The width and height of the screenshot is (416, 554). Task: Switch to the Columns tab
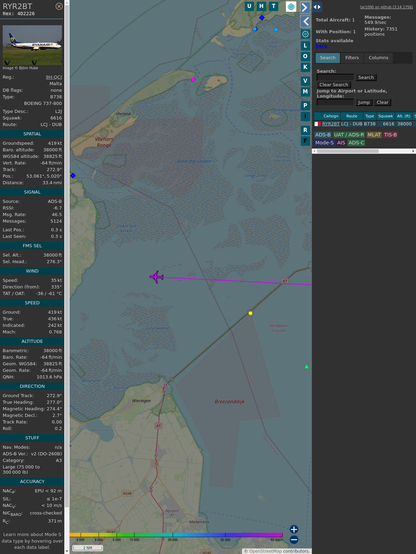tap(378, 58)
